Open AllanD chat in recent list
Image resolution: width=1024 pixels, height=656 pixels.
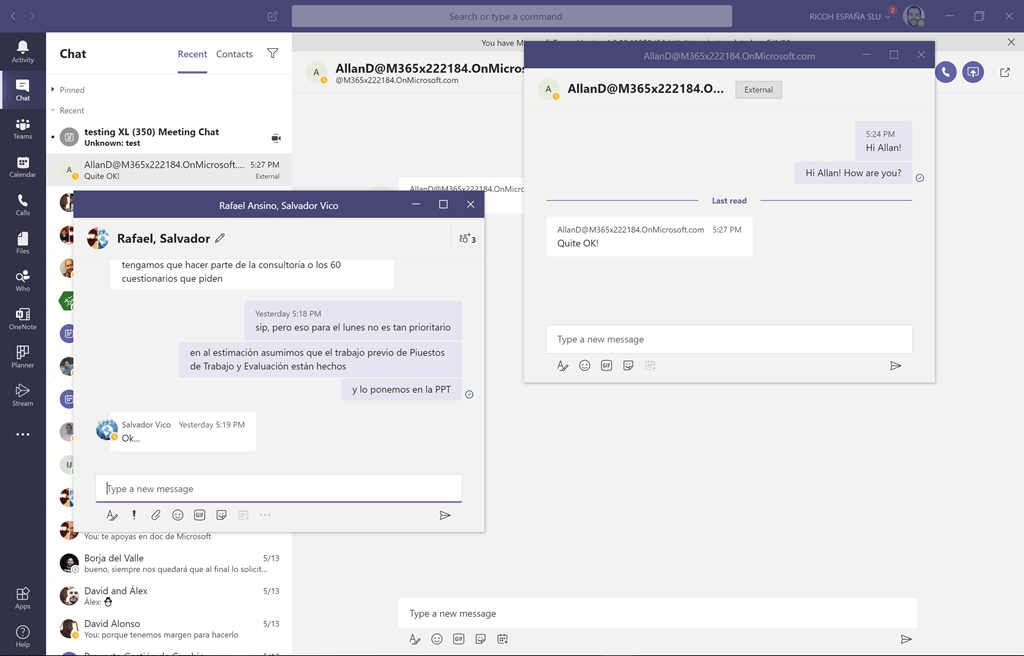coord(169,170)
